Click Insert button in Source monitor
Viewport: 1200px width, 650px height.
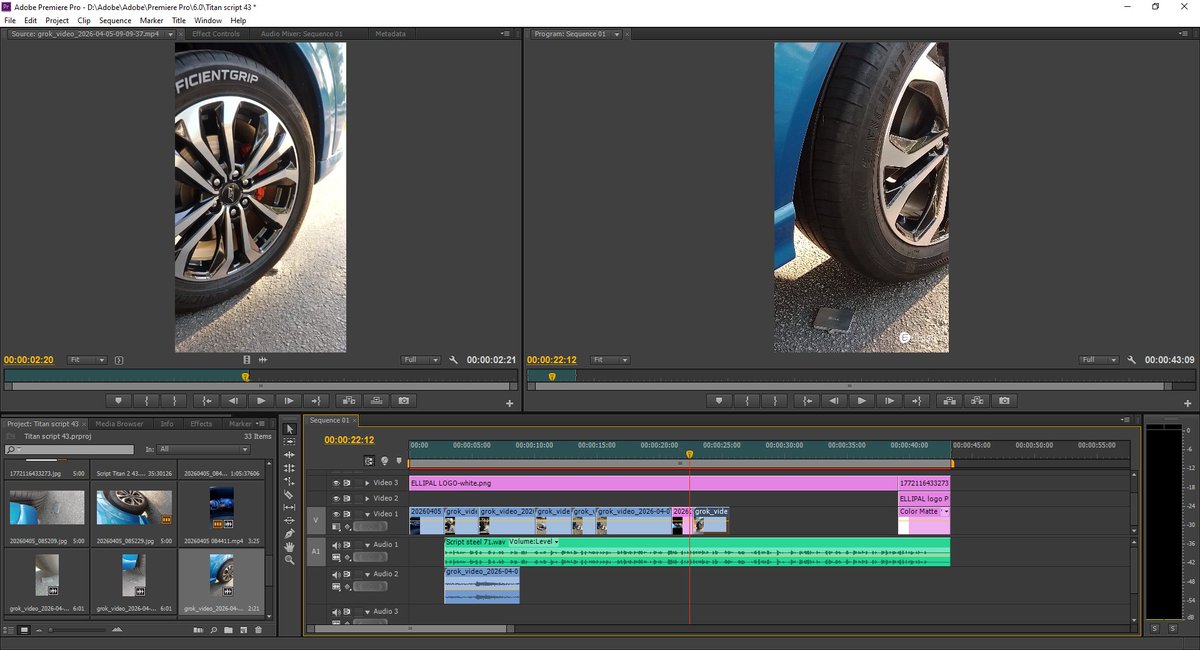coord(347,400)
